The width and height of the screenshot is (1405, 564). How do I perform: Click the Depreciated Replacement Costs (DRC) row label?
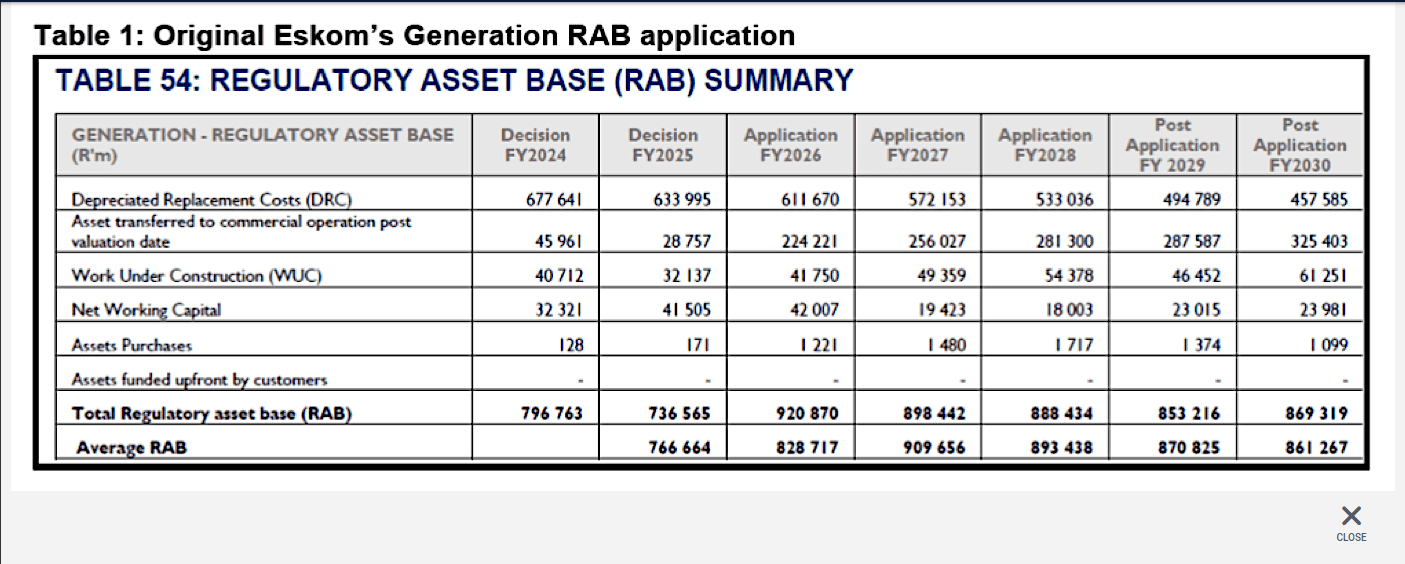click(x=212, y=199)
